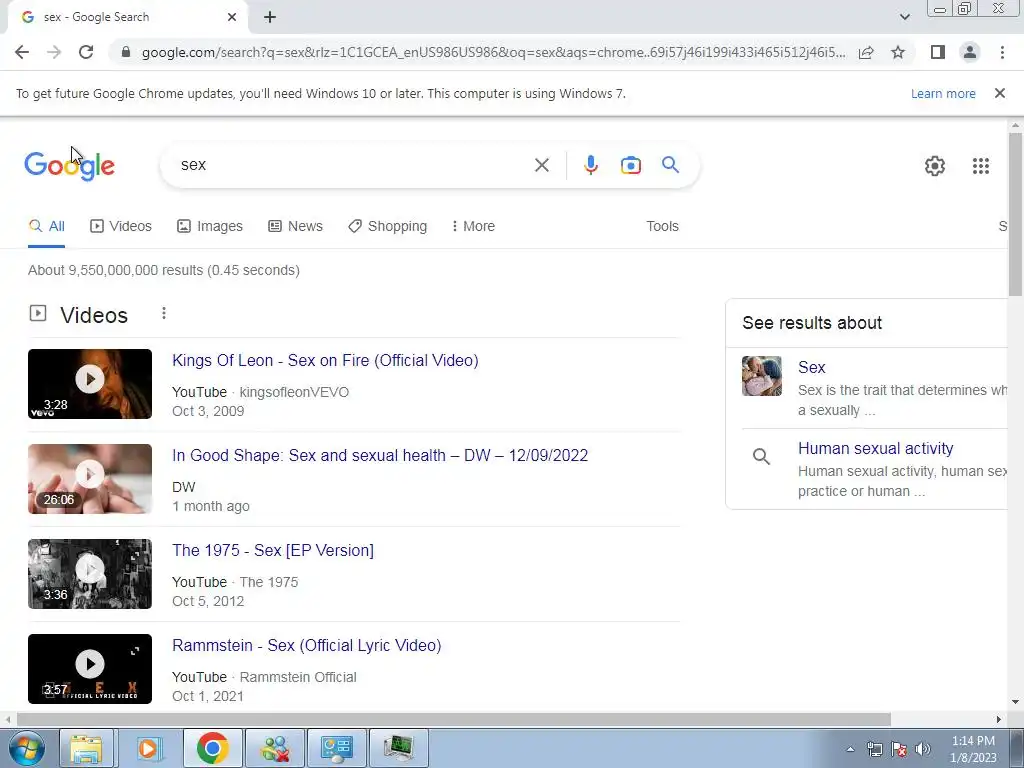Submit search with magnifier icon
The image size is (1024, 768).
tap(670, 165)
